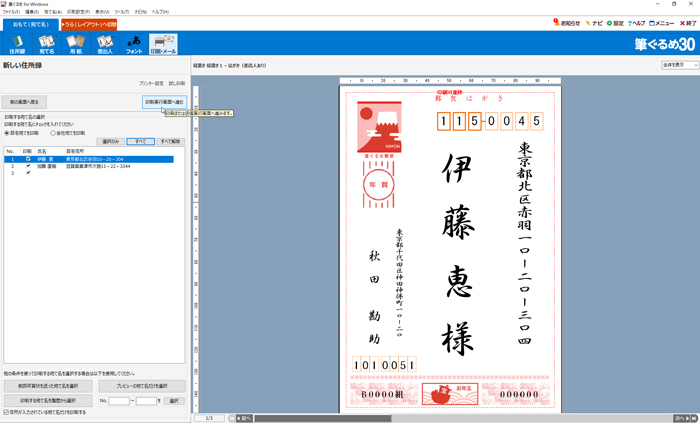This screenshot has height=423, width=700.
Task: Open the 差出人 sender toolbar icon
Action: pos(105,44)
